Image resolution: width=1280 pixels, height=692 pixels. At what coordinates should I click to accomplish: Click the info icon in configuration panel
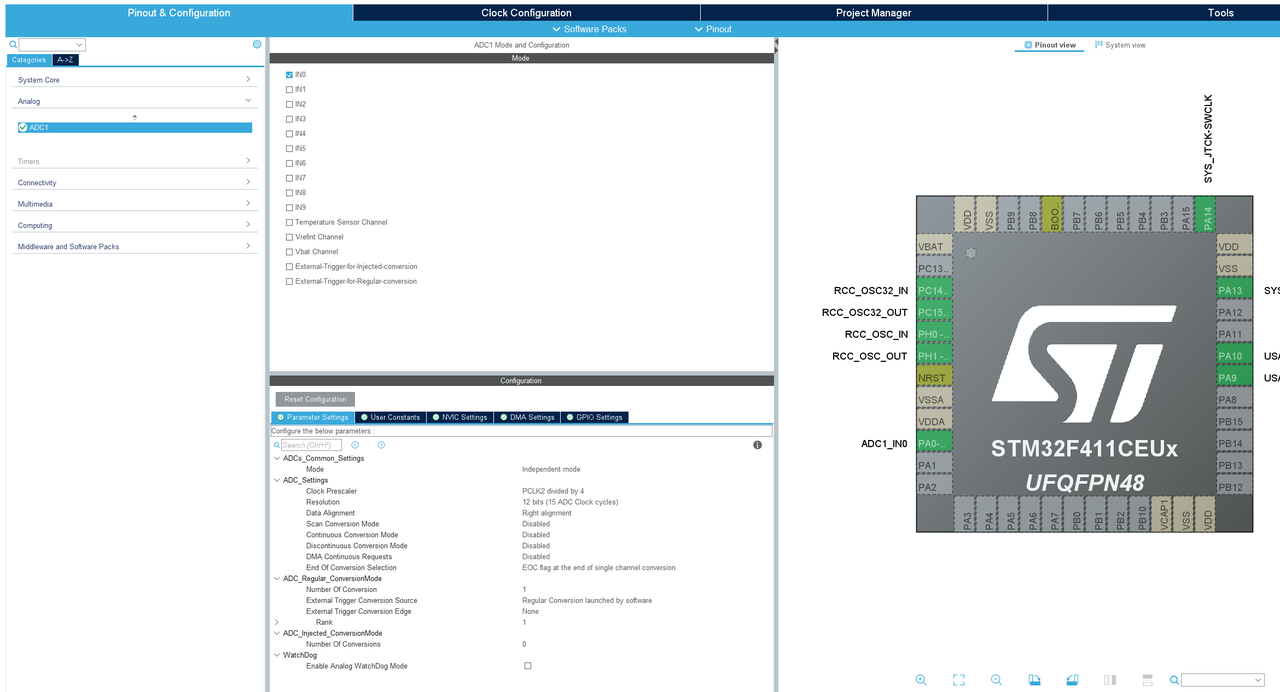point(757,444)
